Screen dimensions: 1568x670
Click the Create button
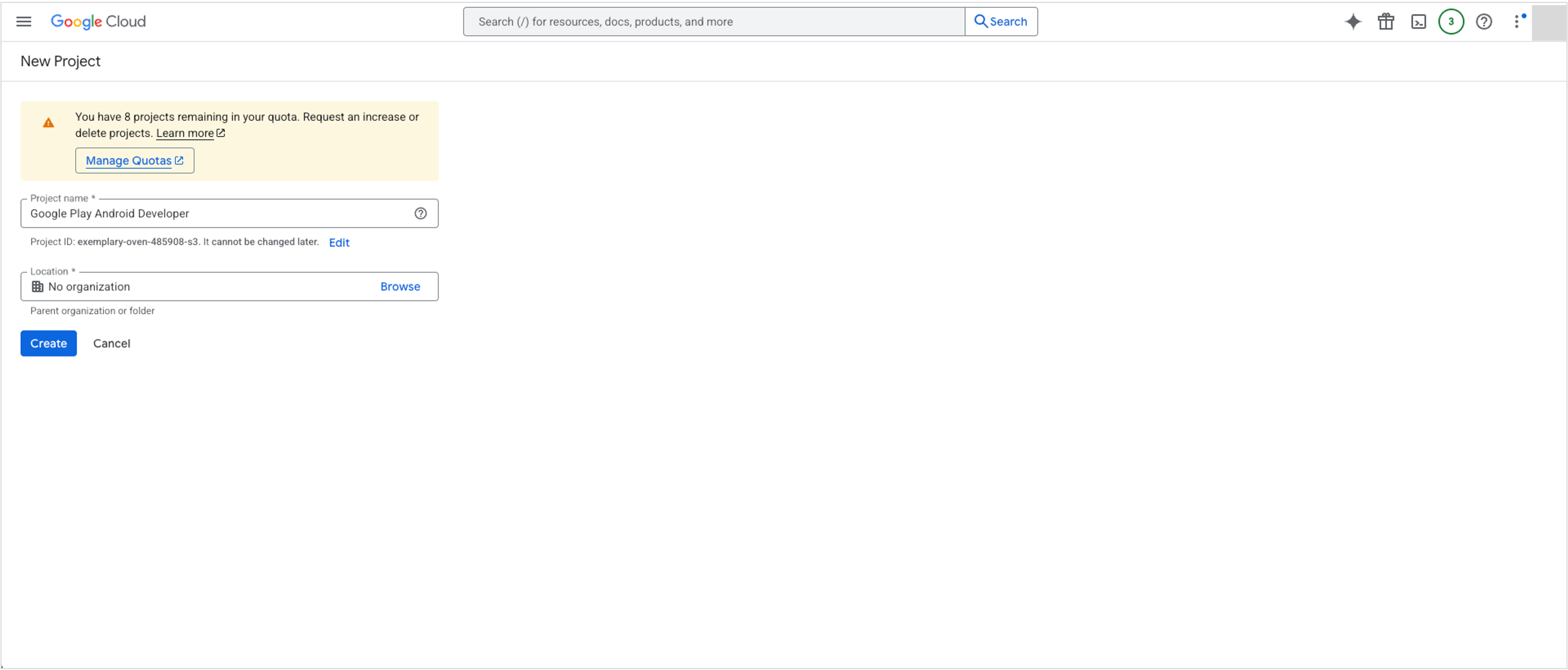click(x=49, y=343)
